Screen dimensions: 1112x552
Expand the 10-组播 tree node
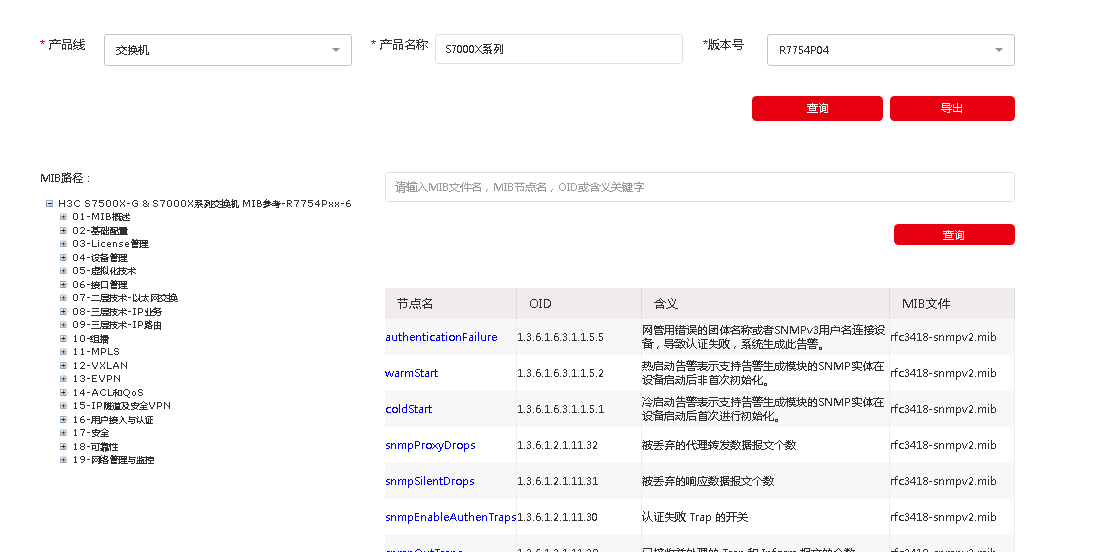(63, 338)
